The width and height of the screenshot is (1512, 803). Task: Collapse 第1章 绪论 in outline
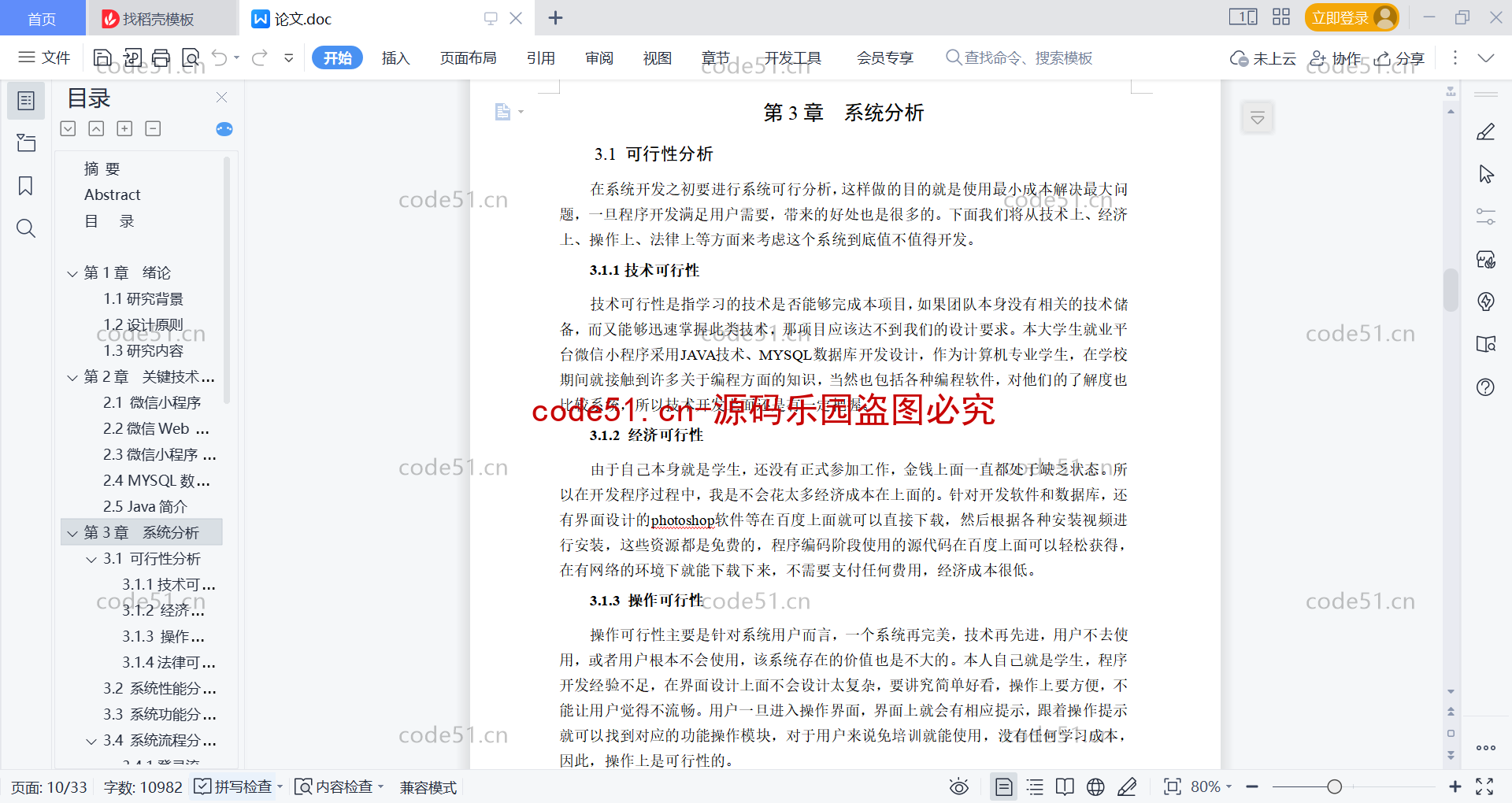pyautogui.click(x=72, y=274)
